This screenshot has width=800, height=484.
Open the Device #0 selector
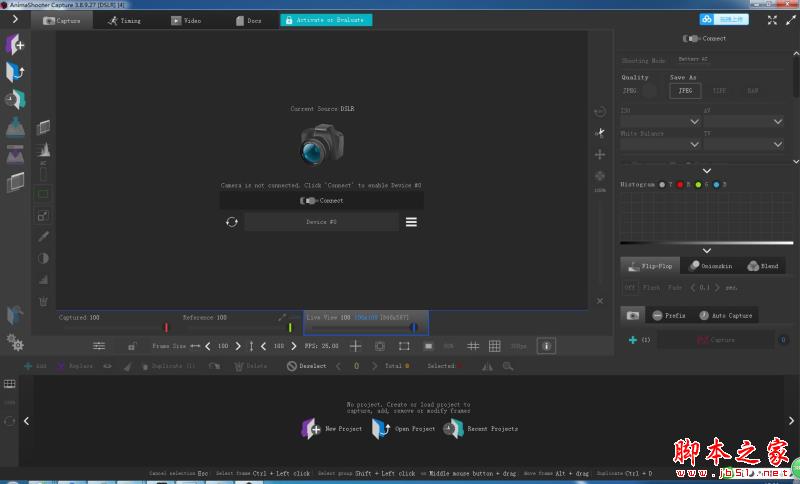[x=321, y=222]
